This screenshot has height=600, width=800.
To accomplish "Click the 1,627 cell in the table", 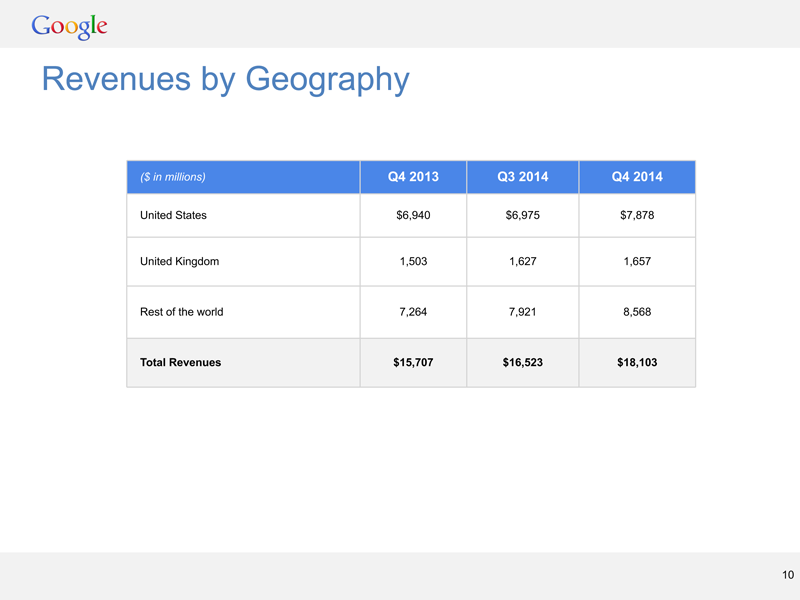I will (522, 261).
